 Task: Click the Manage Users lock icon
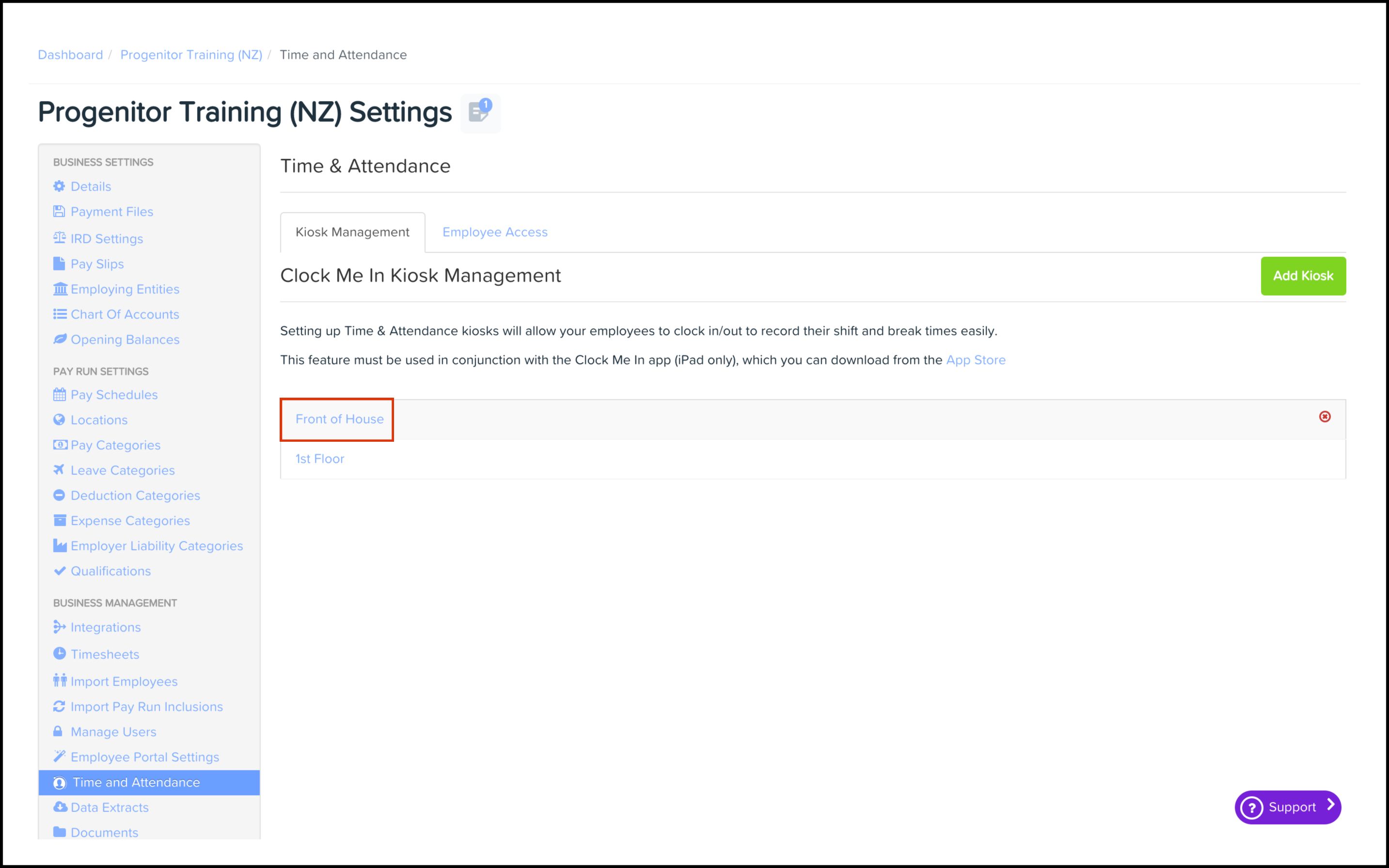point(58,731)
